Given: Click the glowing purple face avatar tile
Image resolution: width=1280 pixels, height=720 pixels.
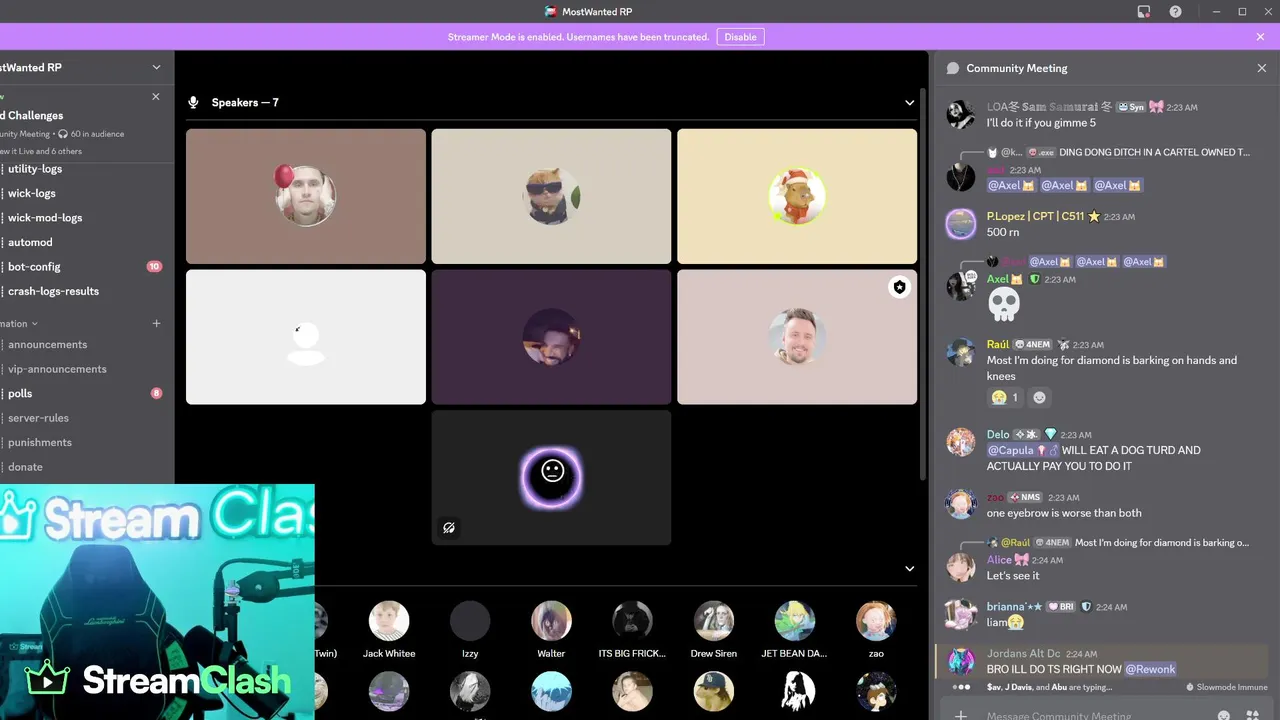Looking at the screenshot, I should pyautogui.click(x=551, y=477).
